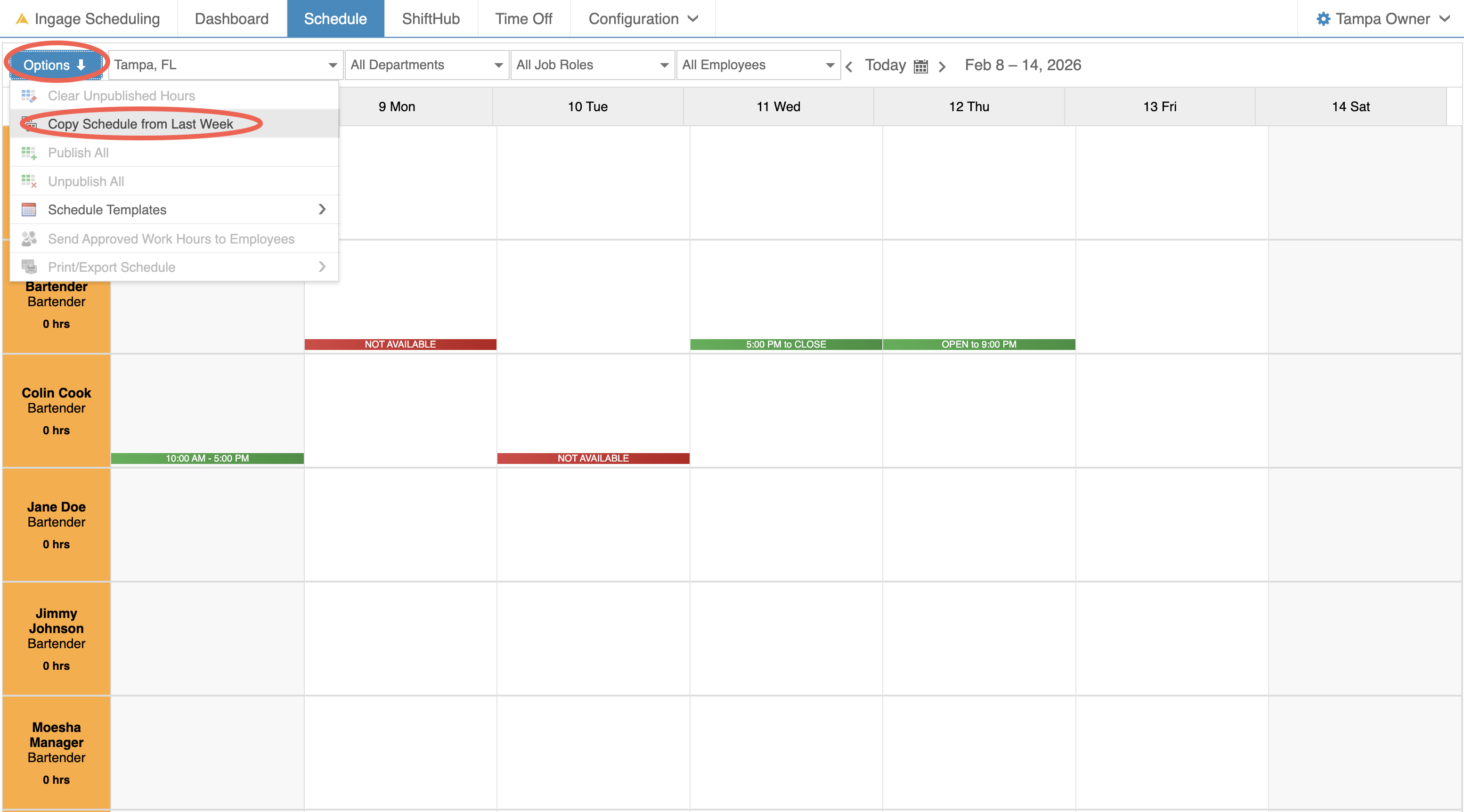Click the Ingage Scheduling logo icon
Screen dimensions: 1464x812
(x=22, y=19)
